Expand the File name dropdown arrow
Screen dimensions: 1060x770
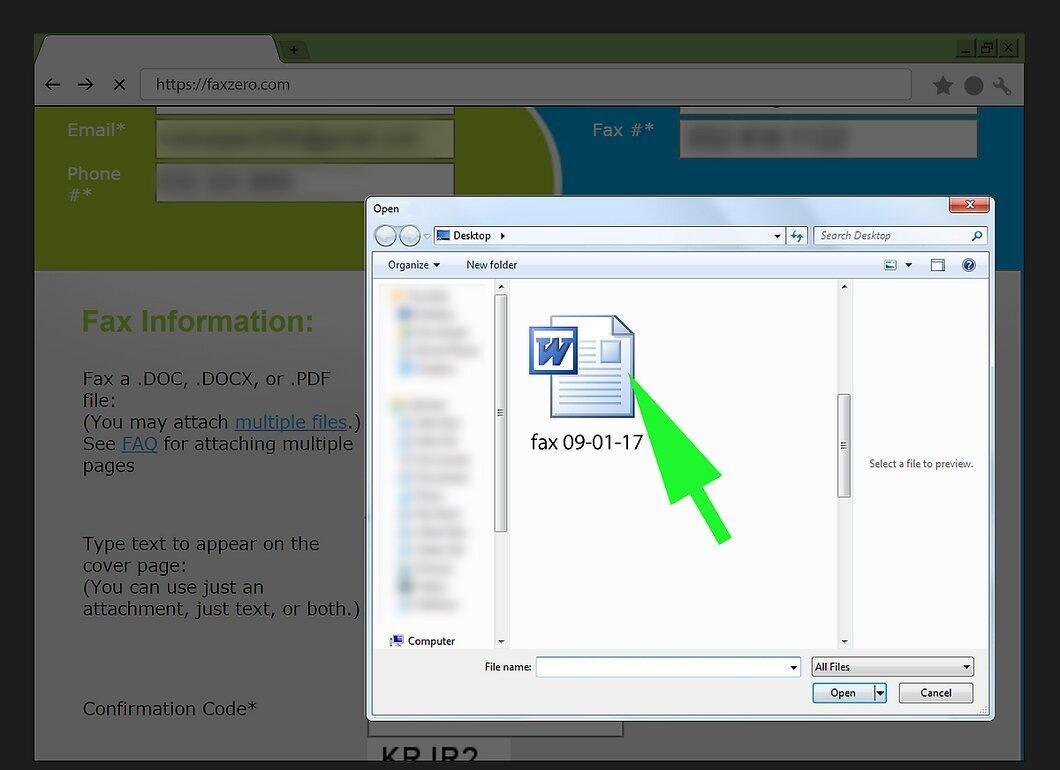point(794,668)
